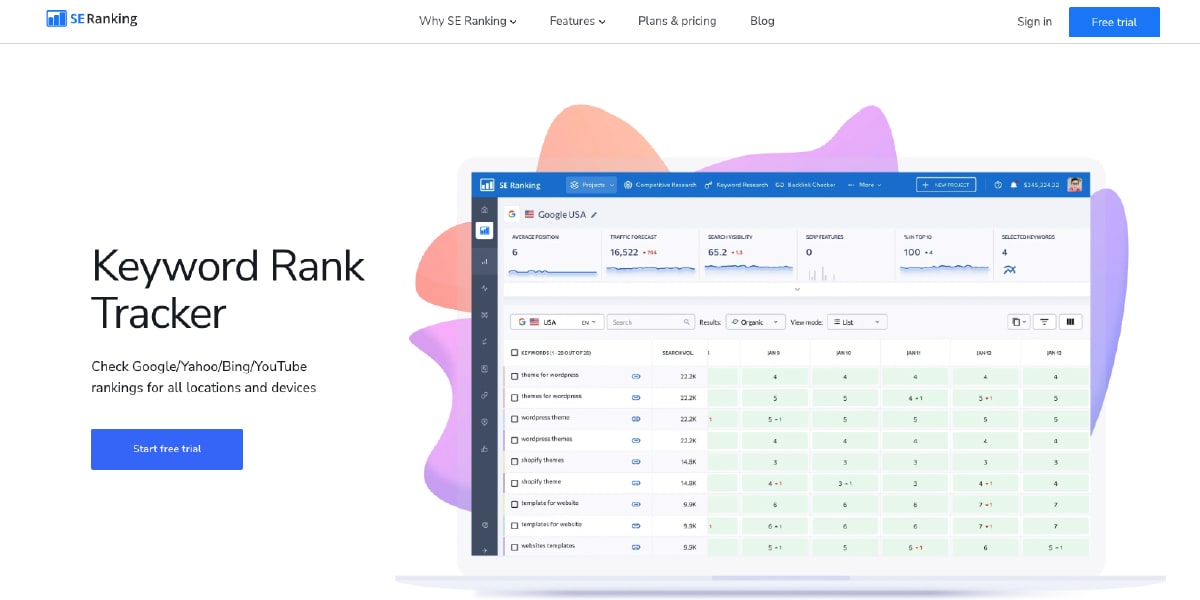Click link icon for 'shopify themes' row
1200x600 pixels.
pos(636,461)
